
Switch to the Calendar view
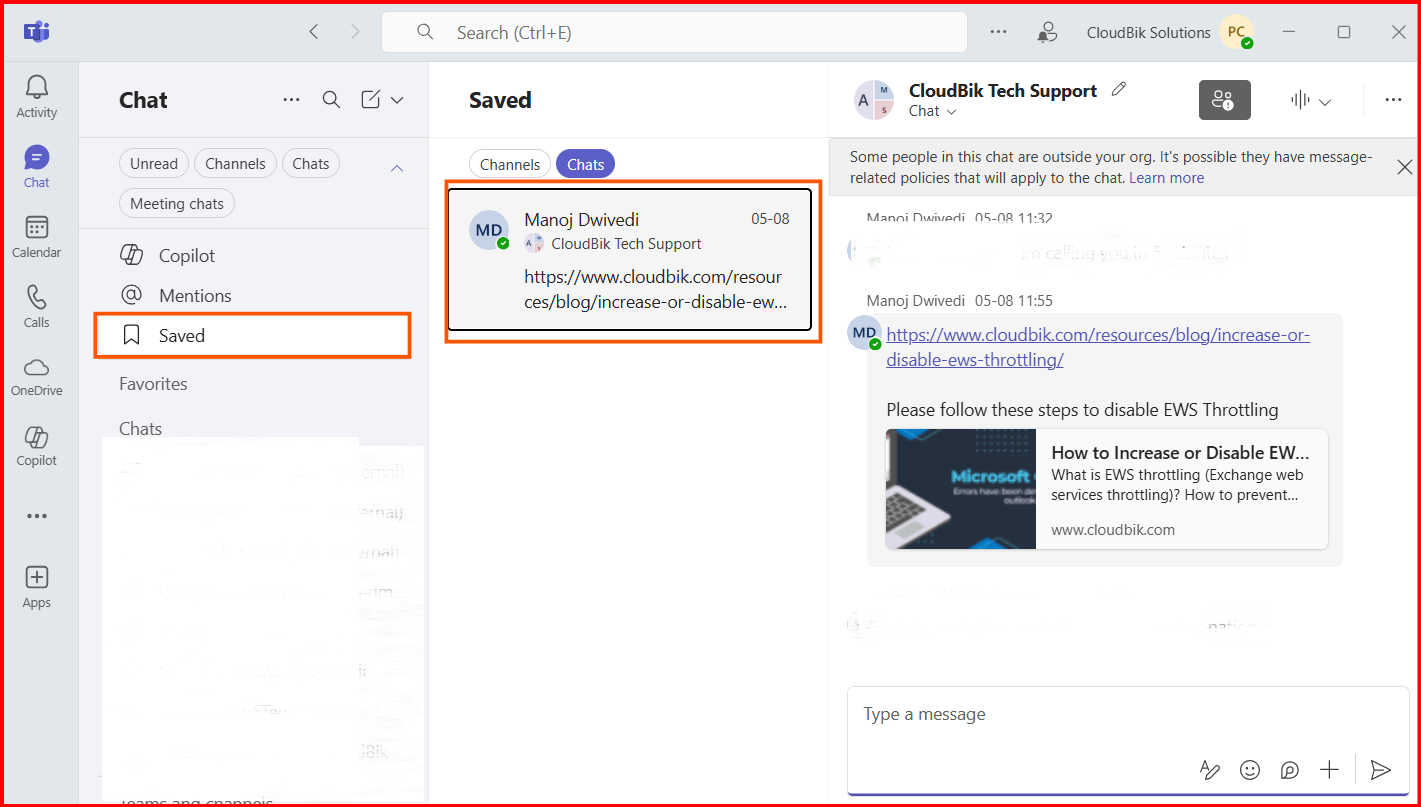(36, 235)
